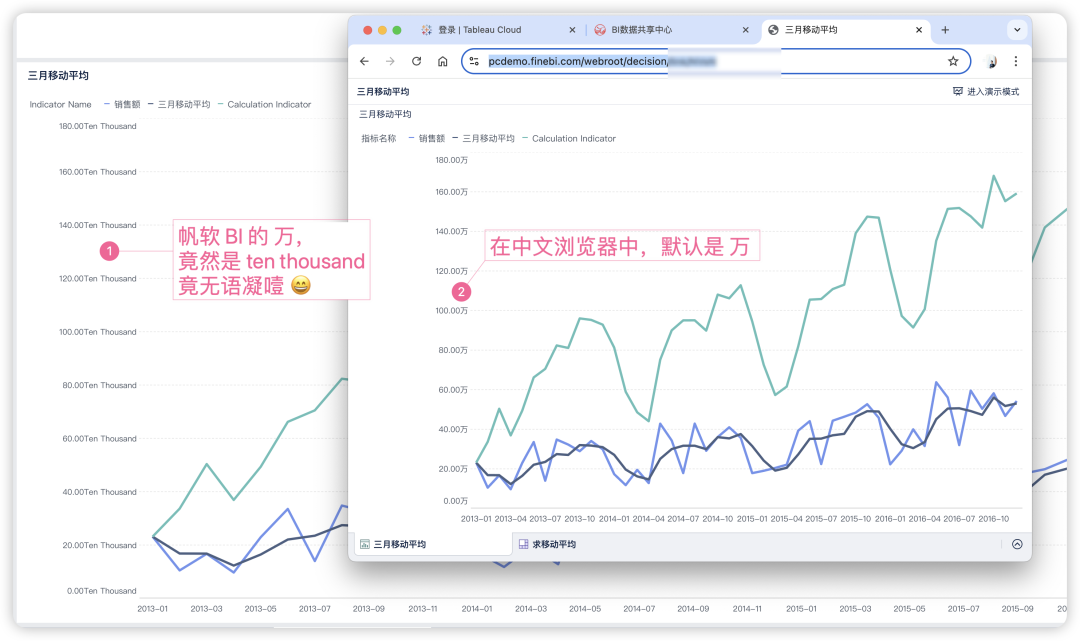Click the table icon on 求移动平均 bottom tab
1080x641 pixels.
[x=523, y=544]
